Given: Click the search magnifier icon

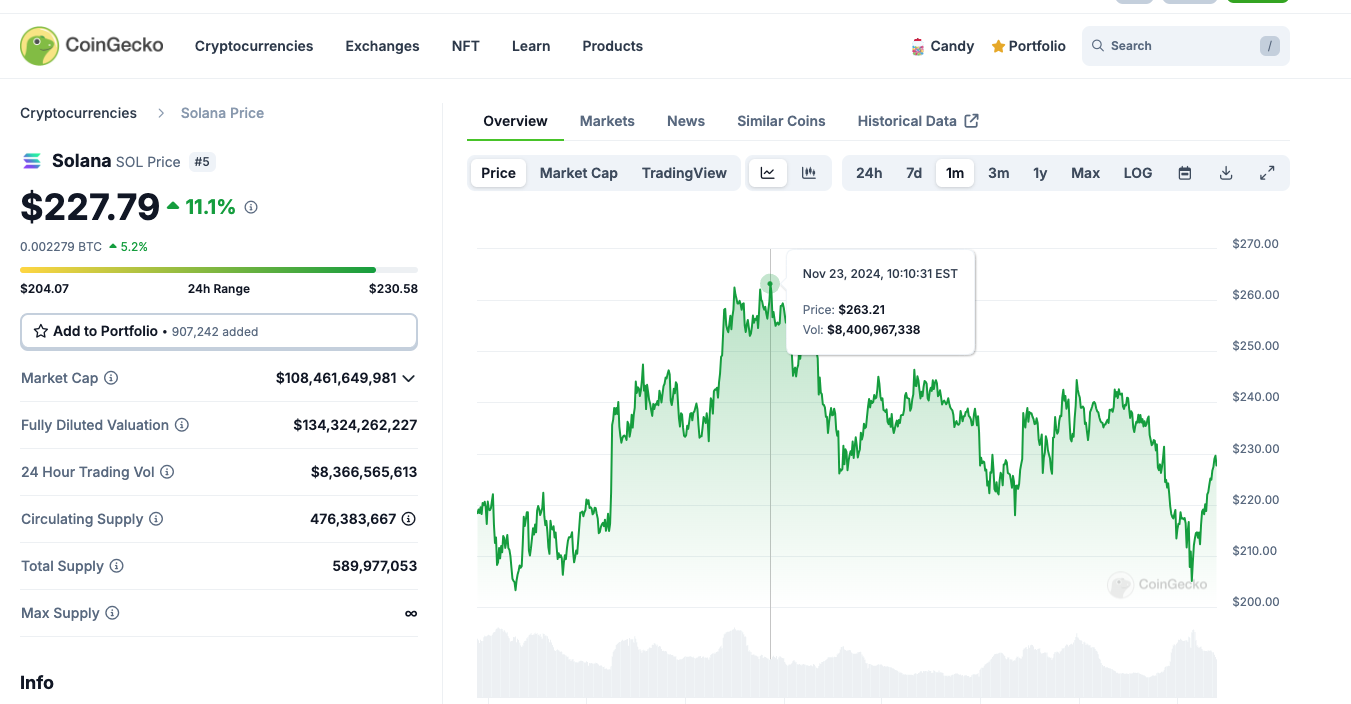Looking at the screenshot, I should (x=1097, y=46).
